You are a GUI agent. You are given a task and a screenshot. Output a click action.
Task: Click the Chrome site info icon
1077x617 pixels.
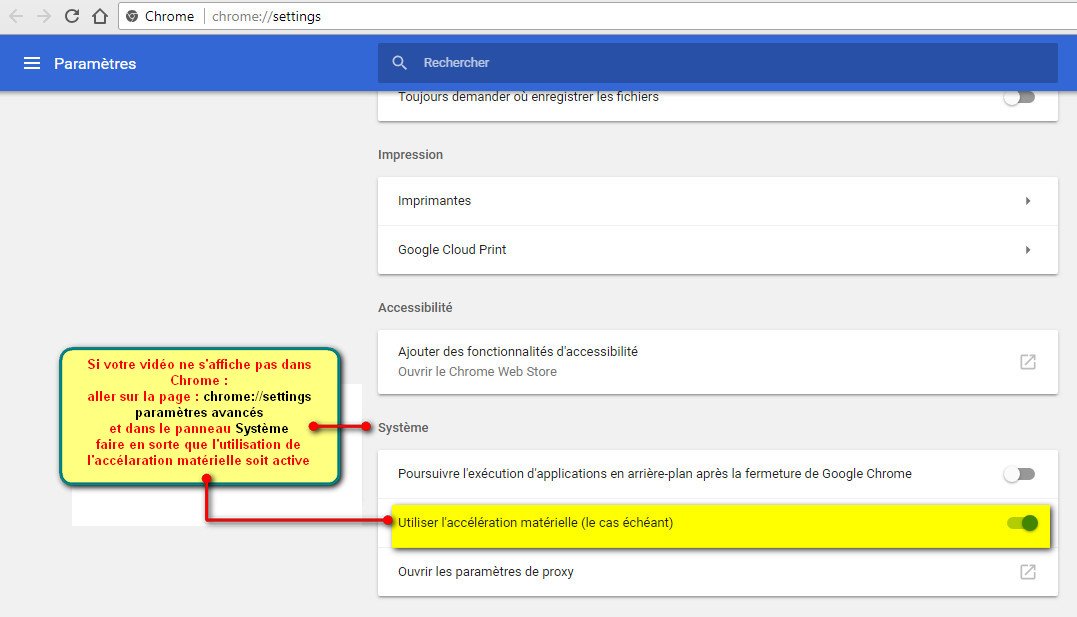pos(132,16)
